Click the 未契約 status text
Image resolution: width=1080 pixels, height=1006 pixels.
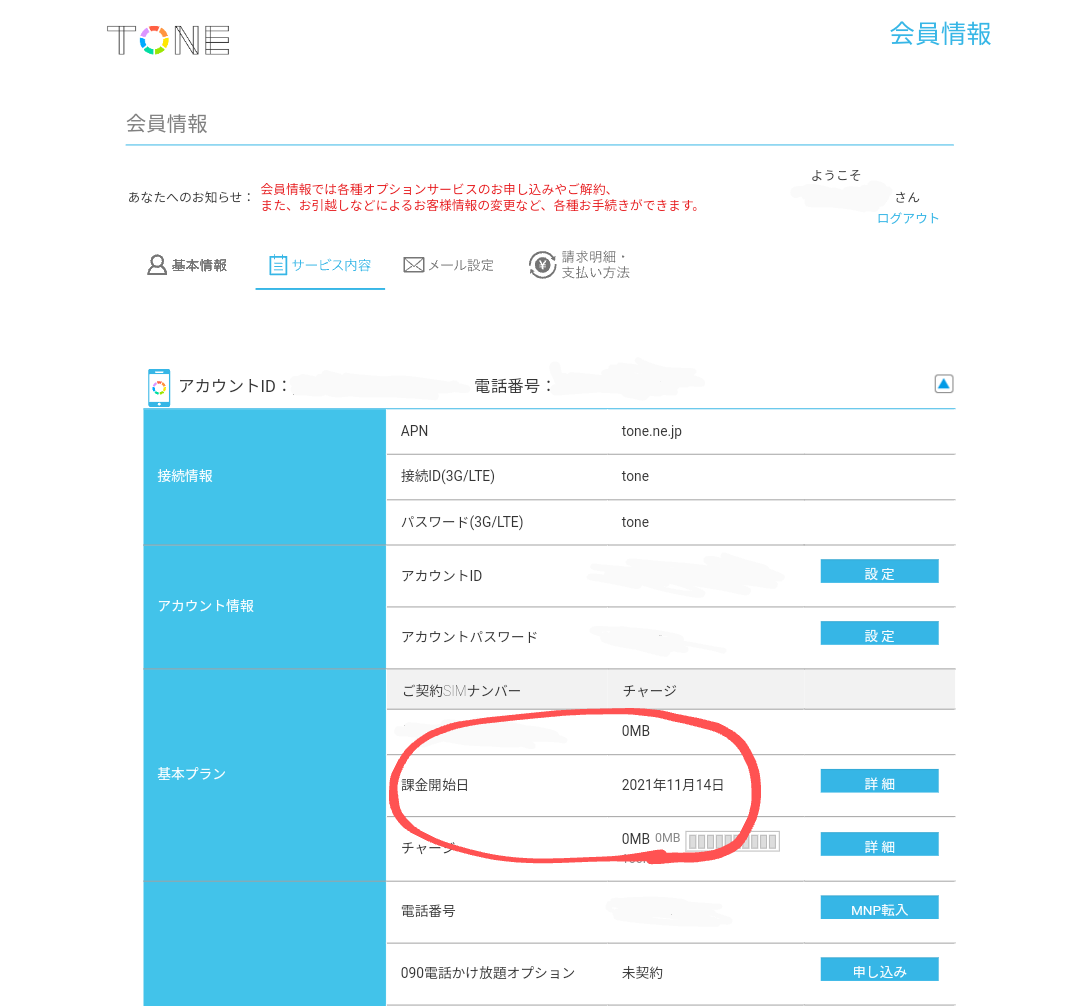642,973
